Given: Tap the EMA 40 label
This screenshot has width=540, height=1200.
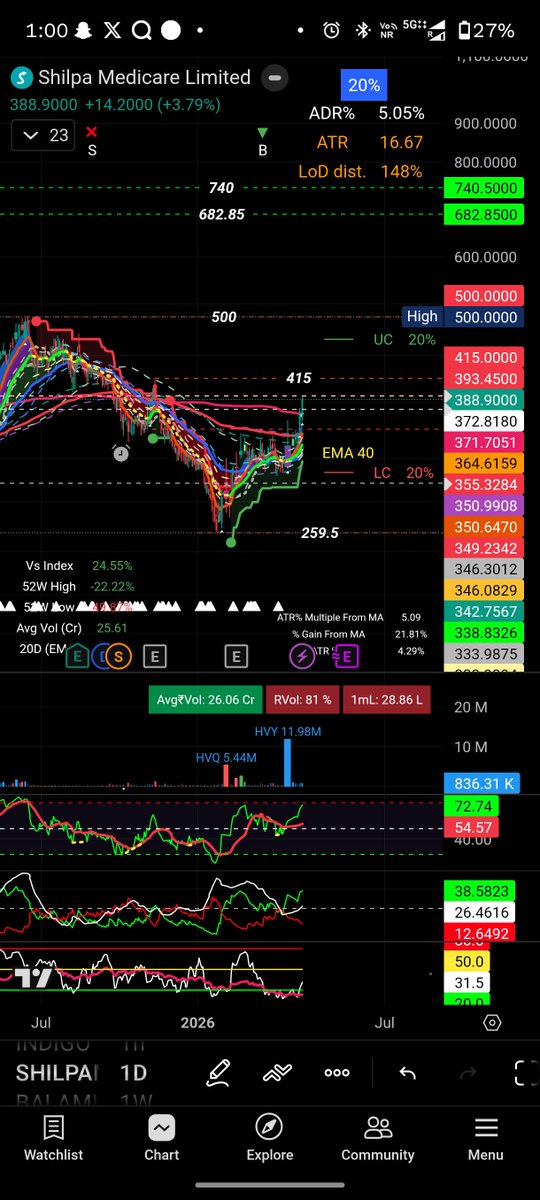Looking at the screenshot, I should pyautogui.click(x=348, y=453).
